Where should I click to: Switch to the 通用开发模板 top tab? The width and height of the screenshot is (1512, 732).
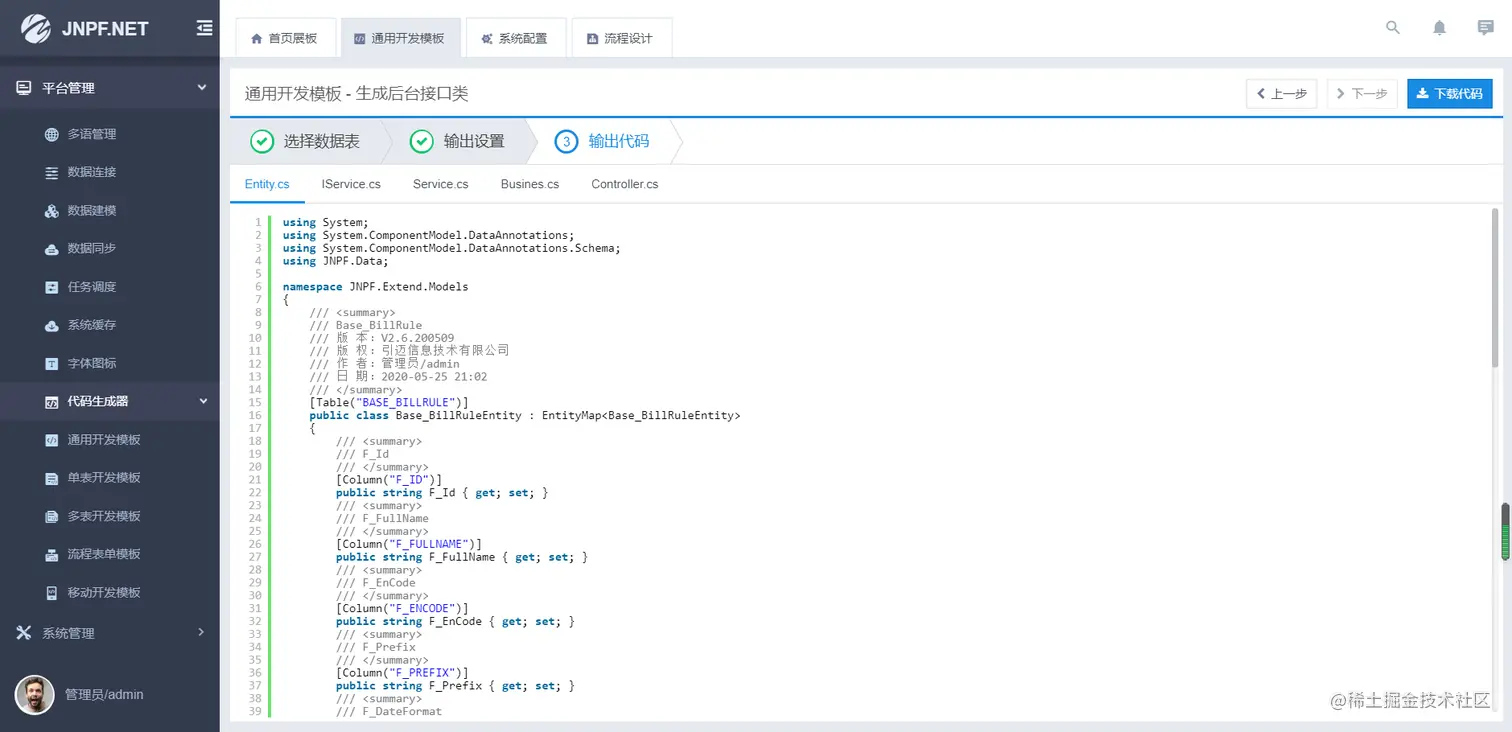pyautogui.click(x=399, y=38)
